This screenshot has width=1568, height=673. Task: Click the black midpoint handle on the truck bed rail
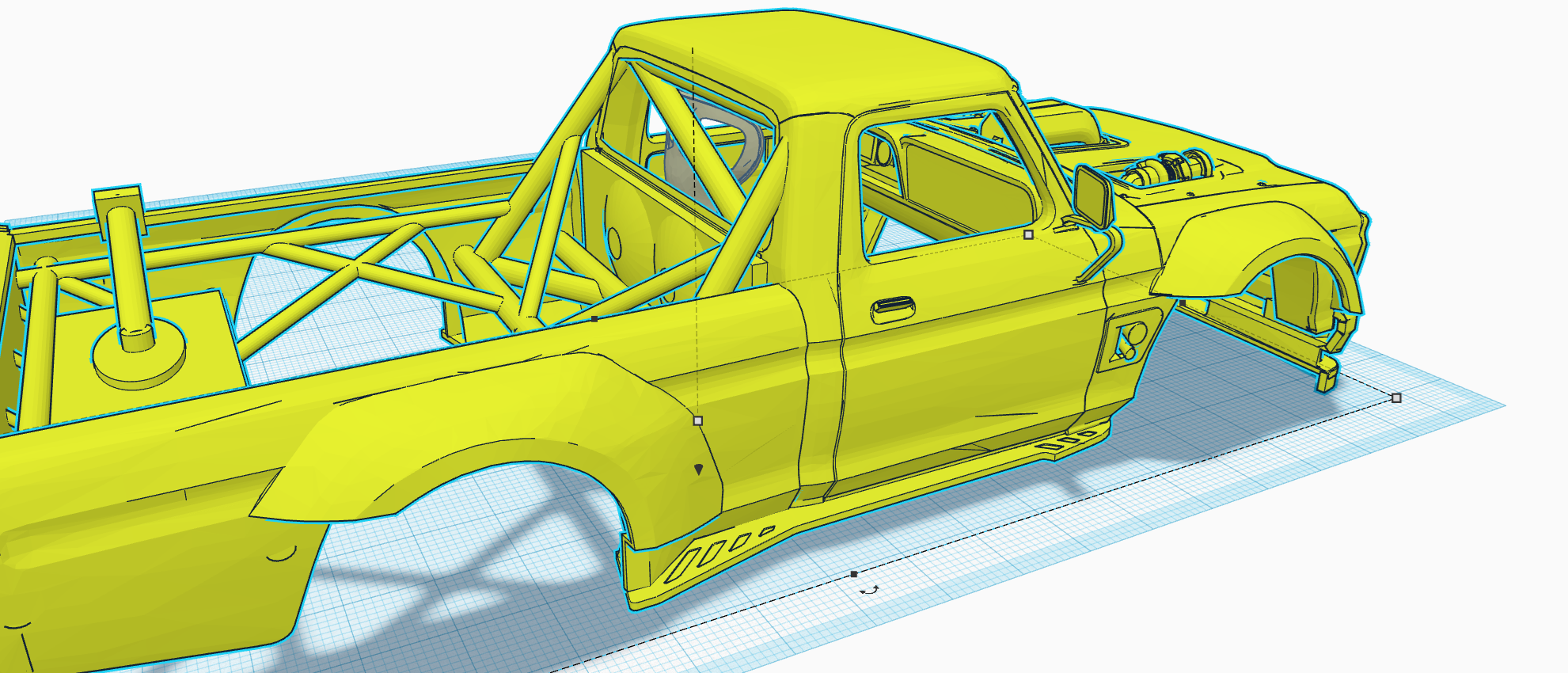coord(594,319)
